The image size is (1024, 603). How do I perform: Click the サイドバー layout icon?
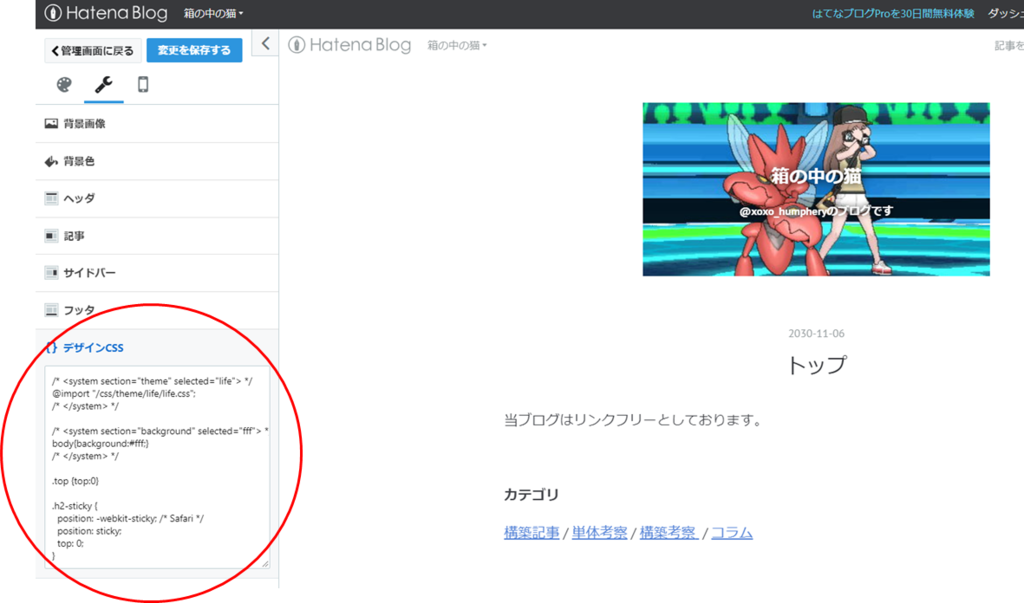[x=52, y=272]
